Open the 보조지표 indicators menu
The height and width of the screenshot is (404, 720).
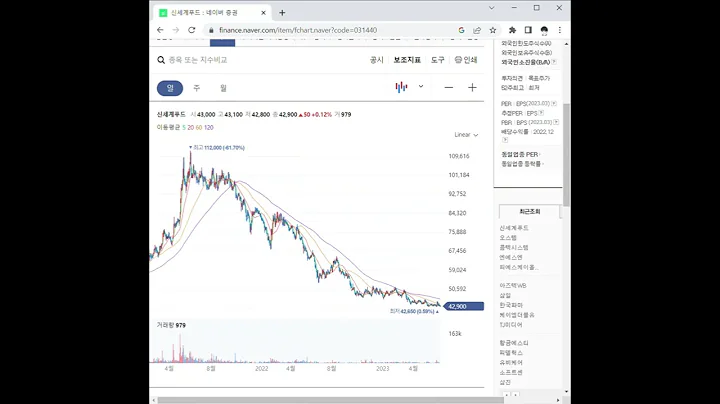(x=407, y=60)
